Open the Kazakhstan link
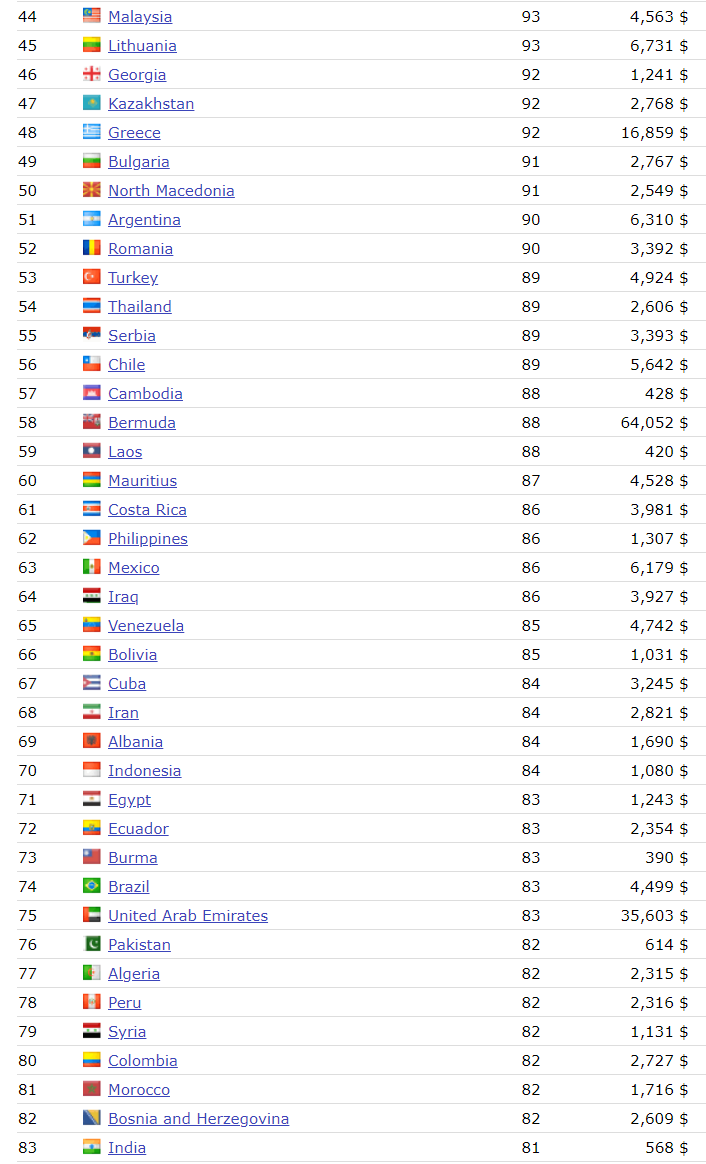Screen dimensions: 706x1164 pyautogui.click(x=151, y=104)
